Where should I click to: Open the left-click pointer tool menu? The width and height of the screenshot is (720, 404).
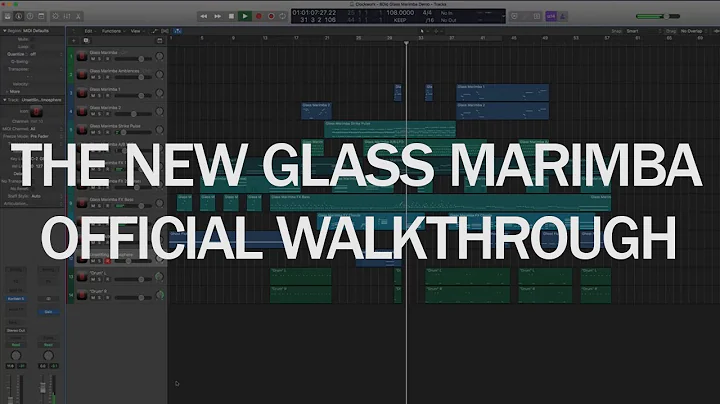point(424,31)
